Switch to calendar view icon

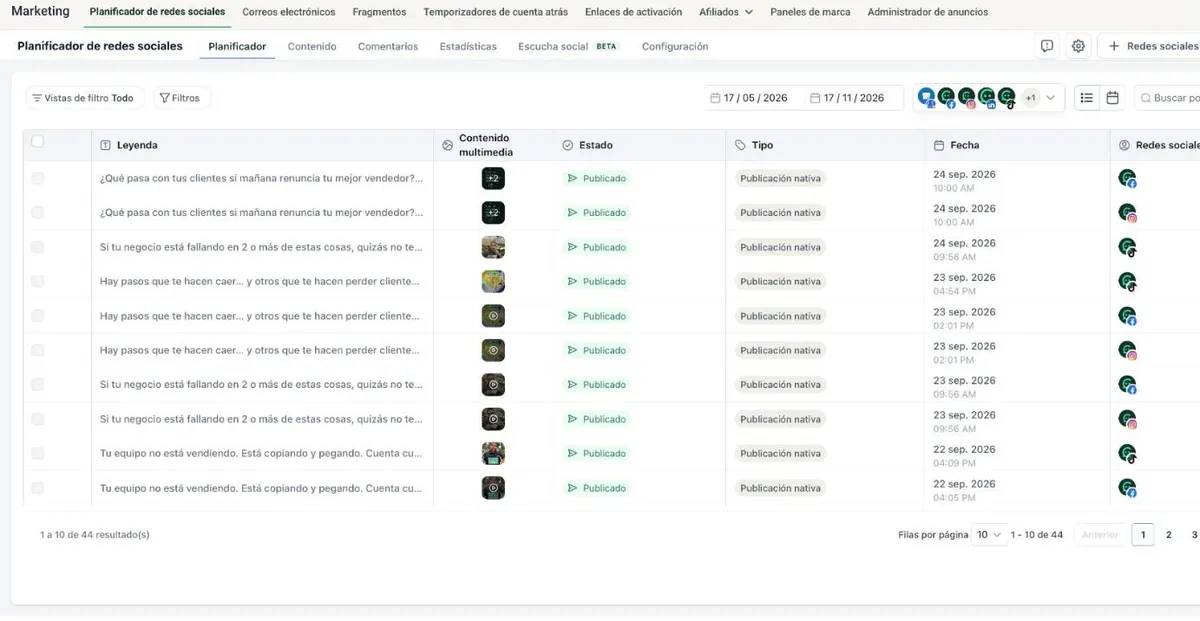[x=1112, y=98]
